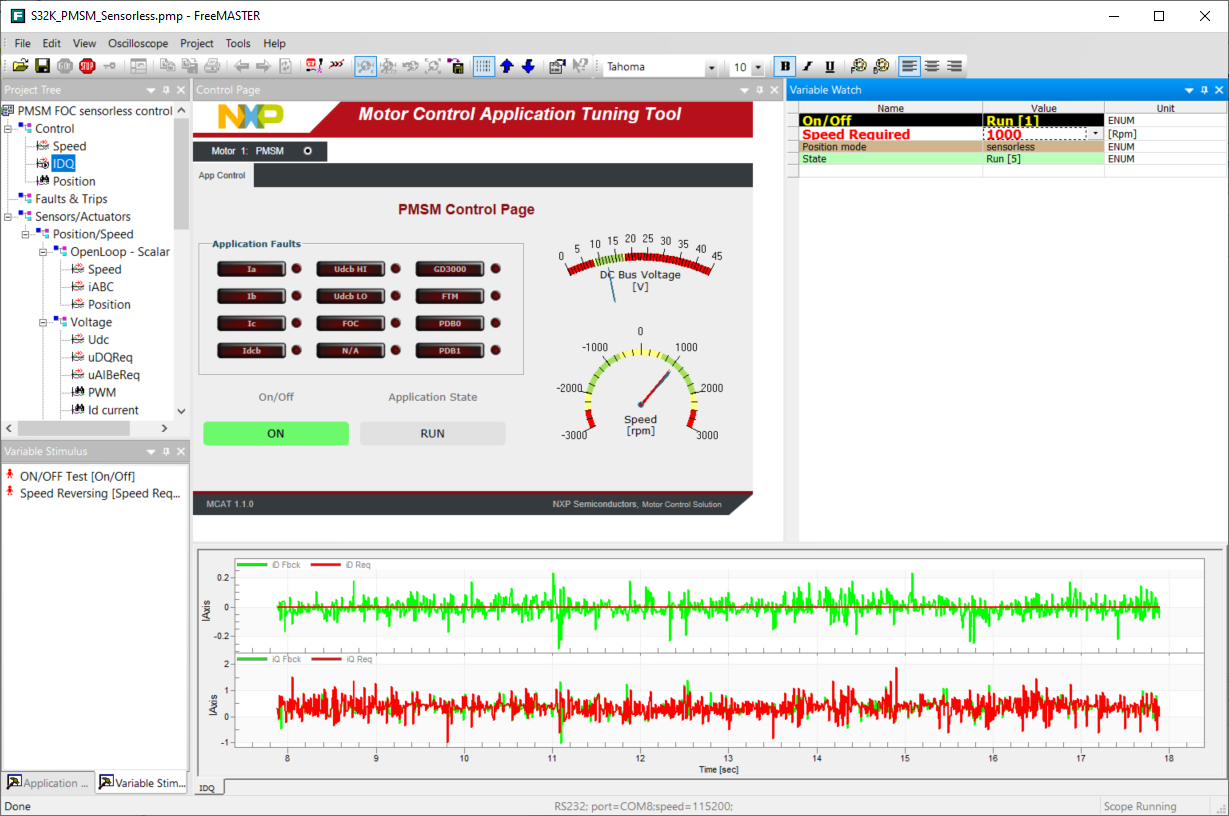The height and width of the screenshot is (816, 1229).
Task: Click the center alignment icon
Action: pyautogui.click(x=934, y=66)
